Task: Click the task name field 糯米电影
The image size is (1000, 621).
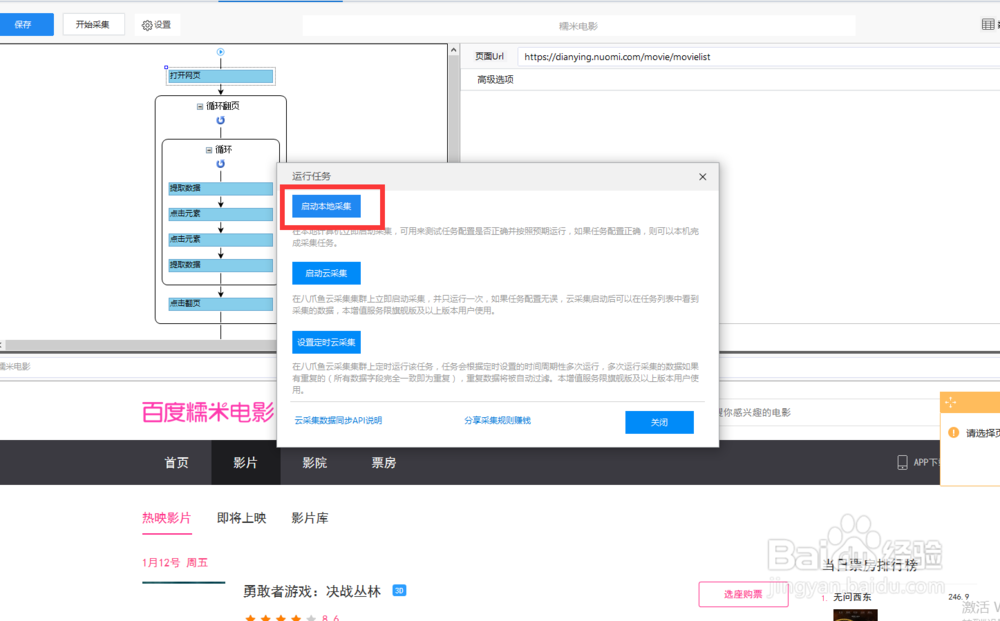Action: [578, 26]
